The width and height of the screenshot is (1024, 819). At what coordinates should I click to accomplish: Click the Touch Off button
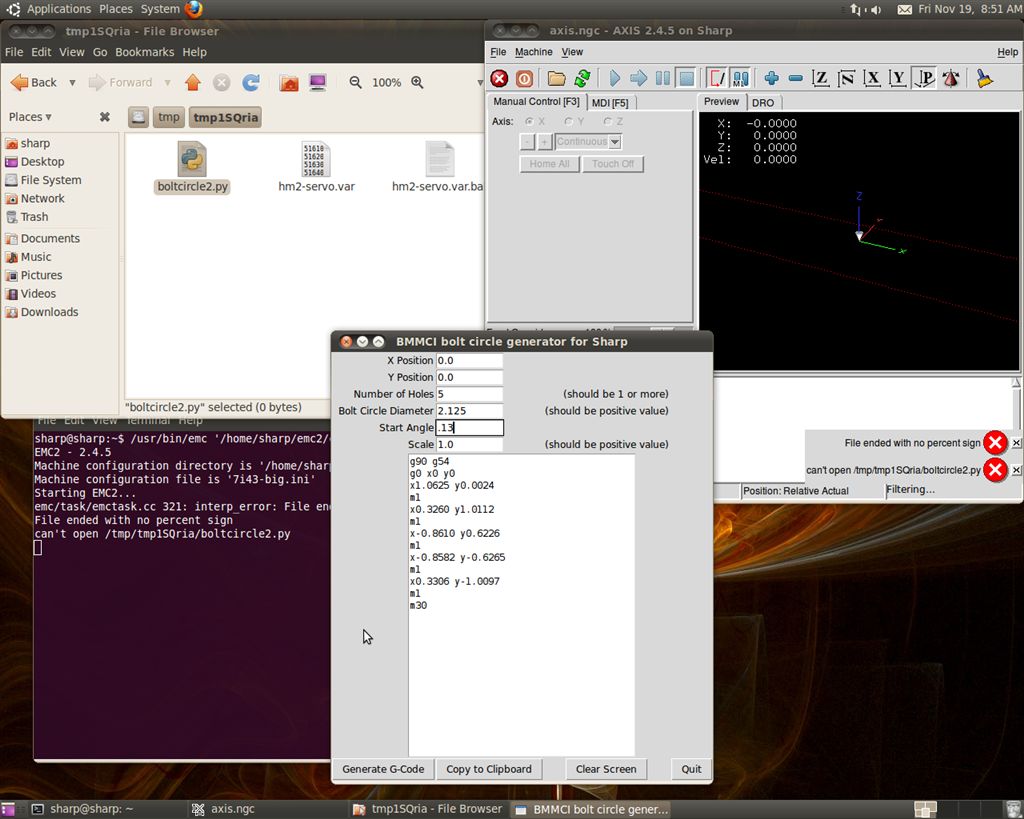[613, 164]
